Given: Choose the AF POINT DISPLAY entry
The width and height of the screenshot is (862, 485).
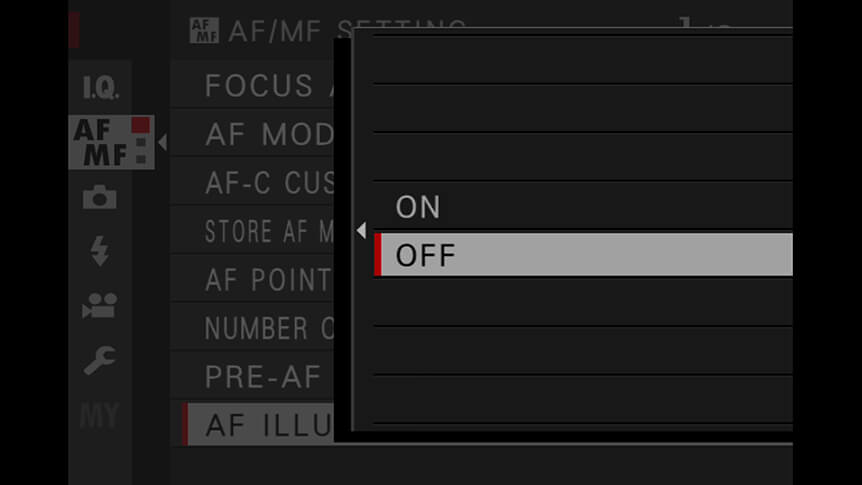Looking at the screenshot, I should coord(252,279).
